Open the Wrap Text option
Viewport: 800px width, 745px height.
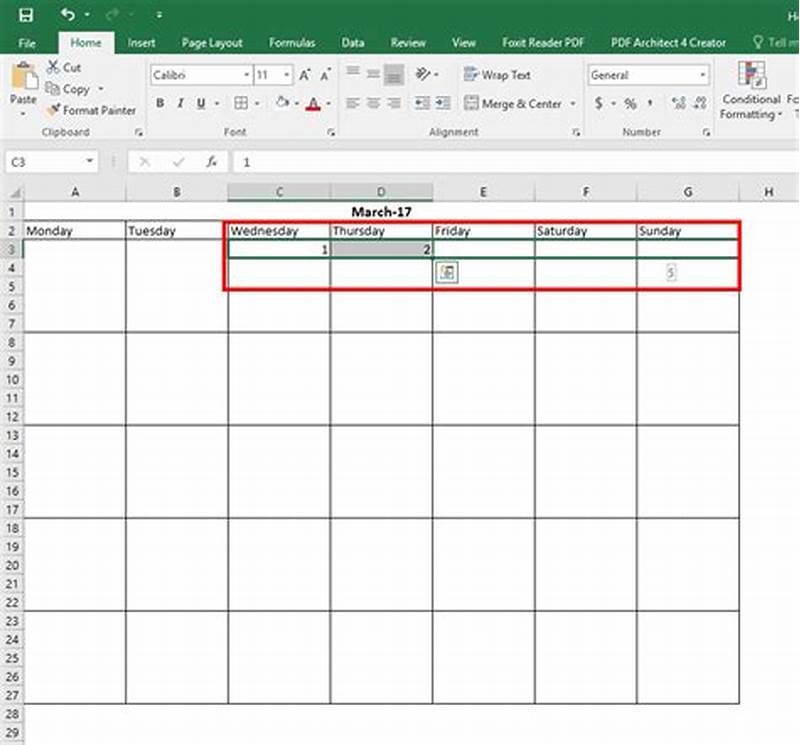[x=499, y=75]
